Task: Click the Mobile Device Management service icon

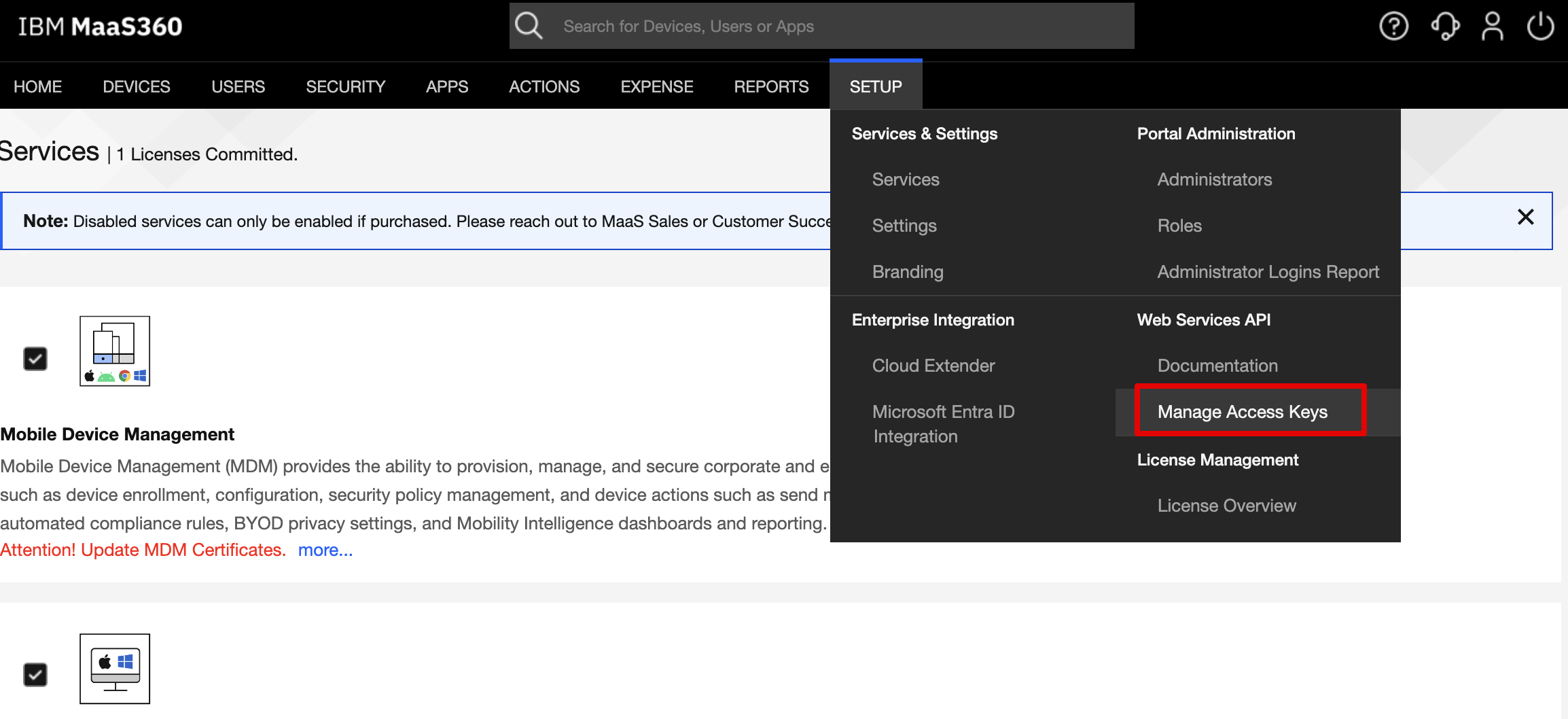Action: pos(115,351)
